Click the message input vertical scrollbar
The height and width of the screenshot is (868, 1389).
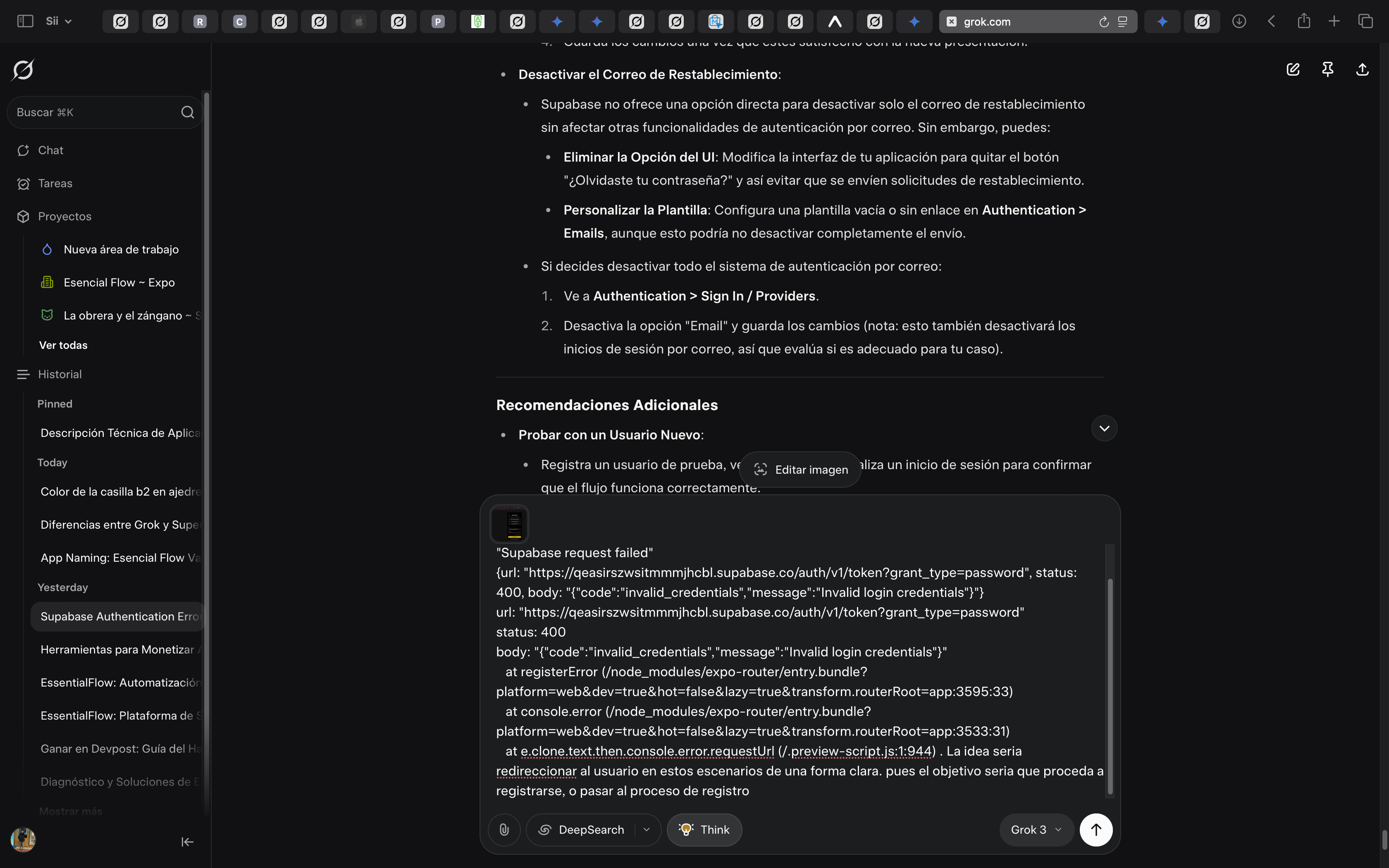tap(1110, 686)
